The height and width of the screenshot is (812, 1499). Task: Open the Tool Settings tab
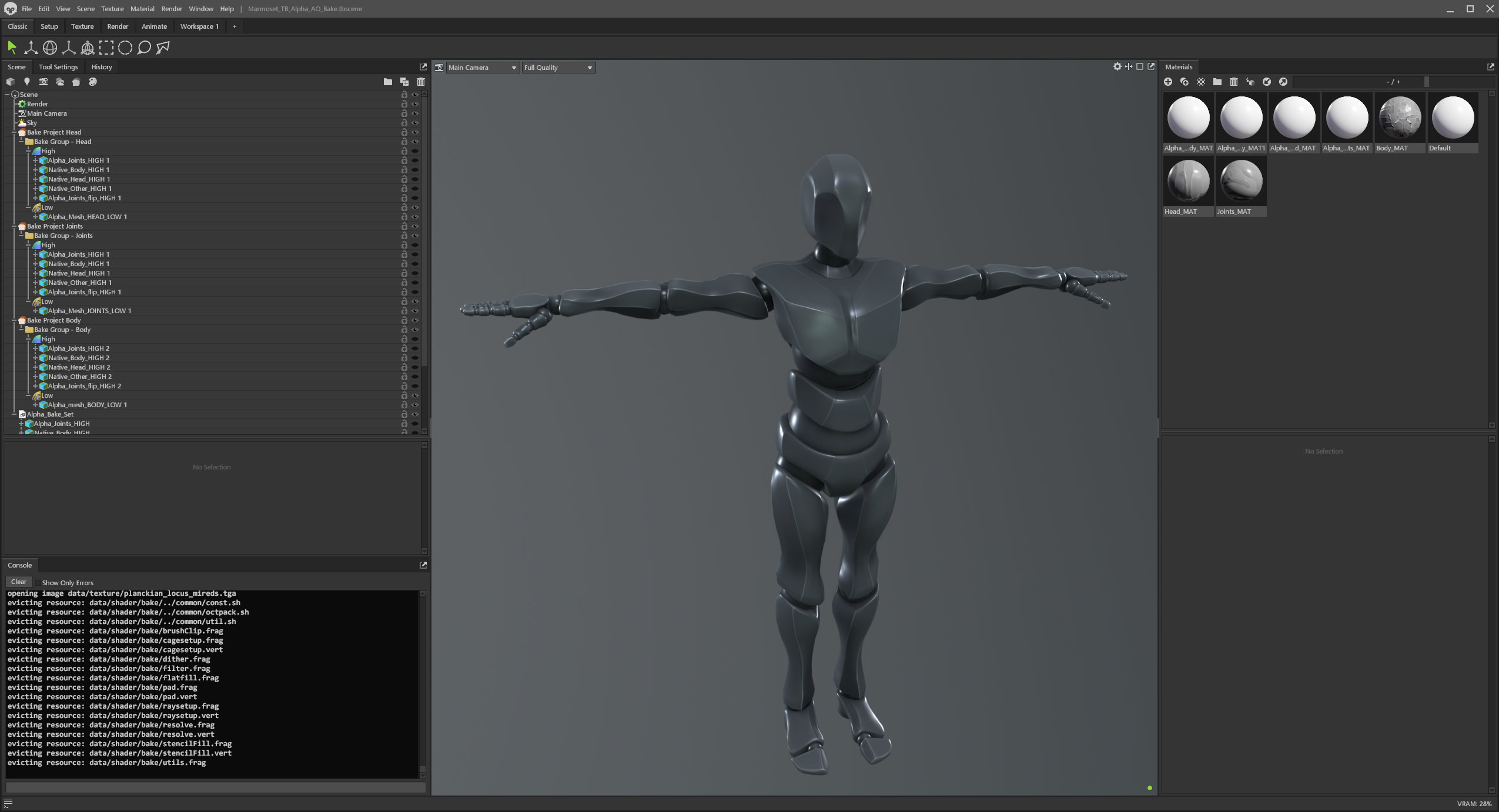[58, 67]
